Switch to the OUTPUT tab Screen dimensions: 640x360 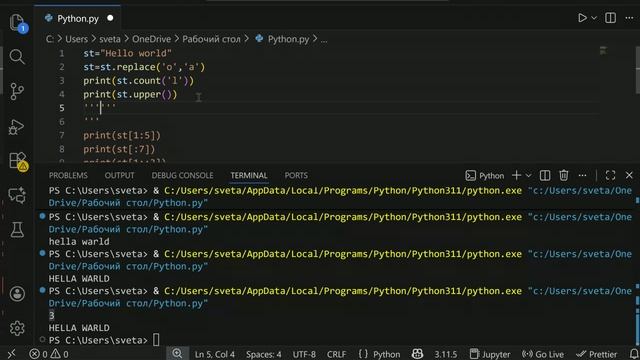point(119,176)
